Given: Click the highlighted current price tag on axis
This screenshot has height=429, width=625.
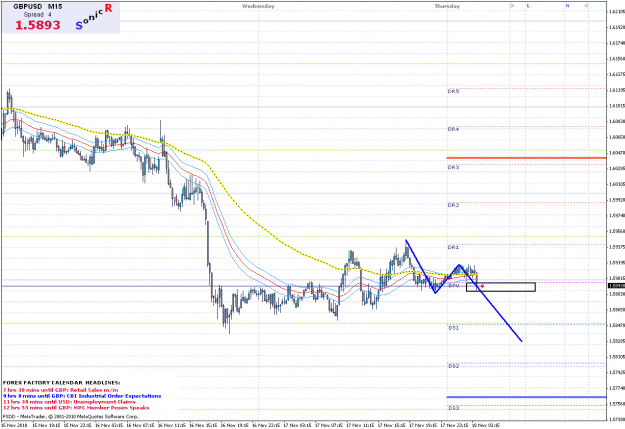Looking at the screenshot, I should tap(617, 286).
